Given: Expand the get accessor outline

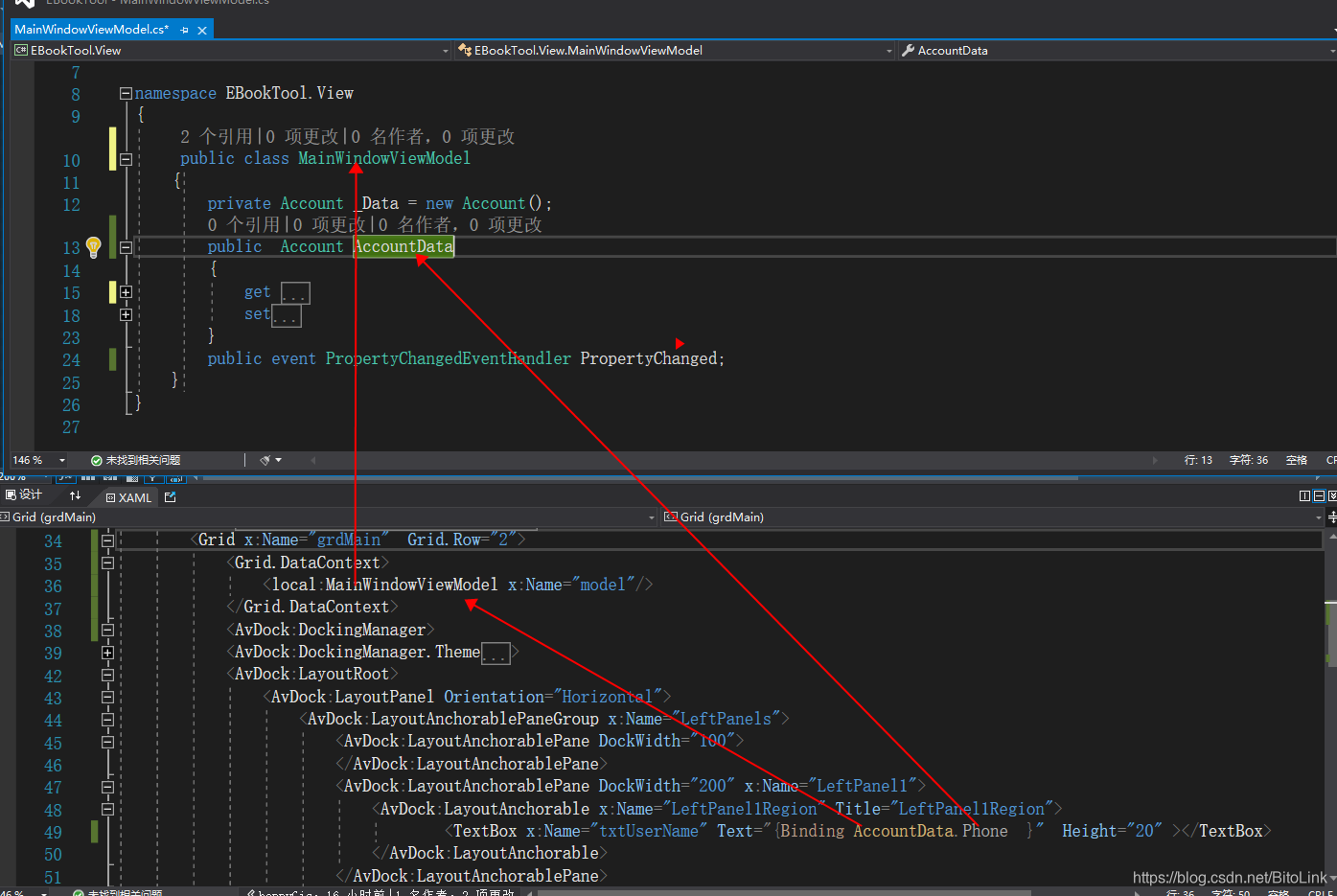Looking at the screenshot, I should [x=126, y=292].
